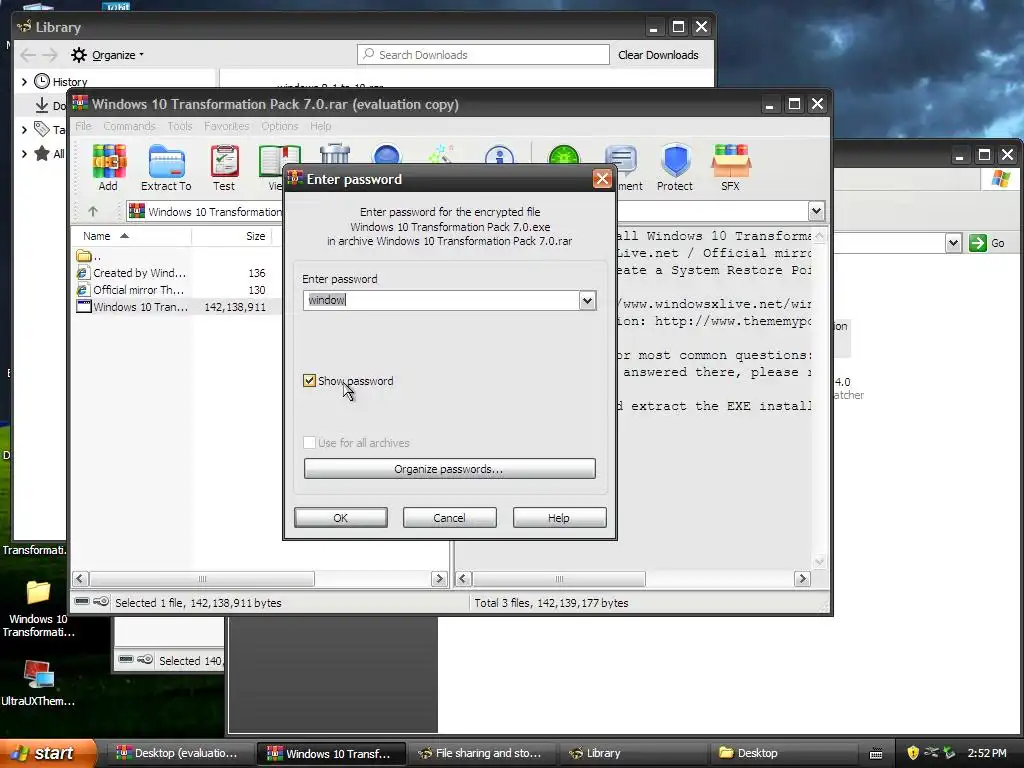Click the Test archive toolbar icon

tap(224, 161)
